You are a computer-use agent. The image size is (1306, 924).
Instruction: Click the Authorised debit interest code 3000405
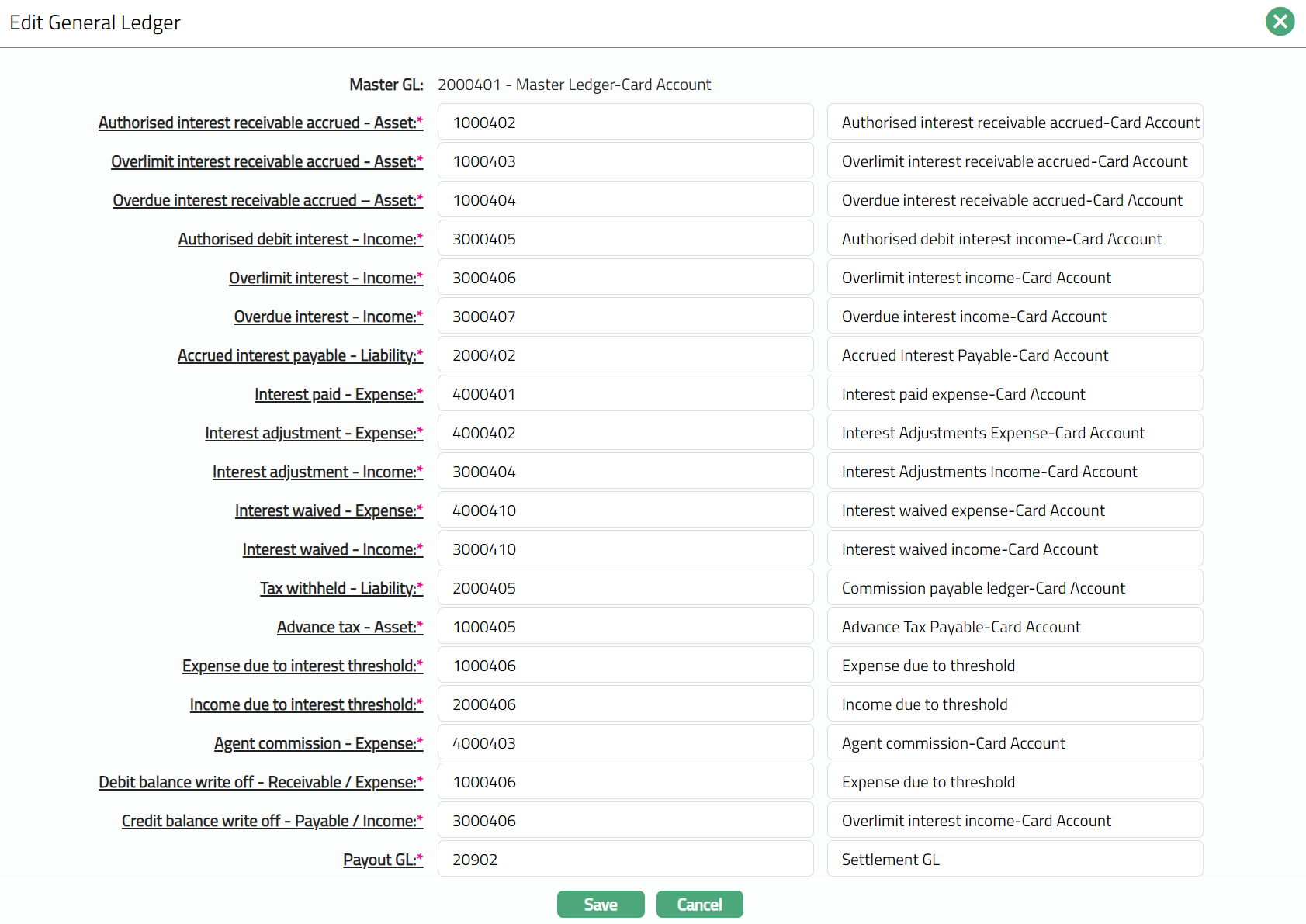[x=625, y=239]
